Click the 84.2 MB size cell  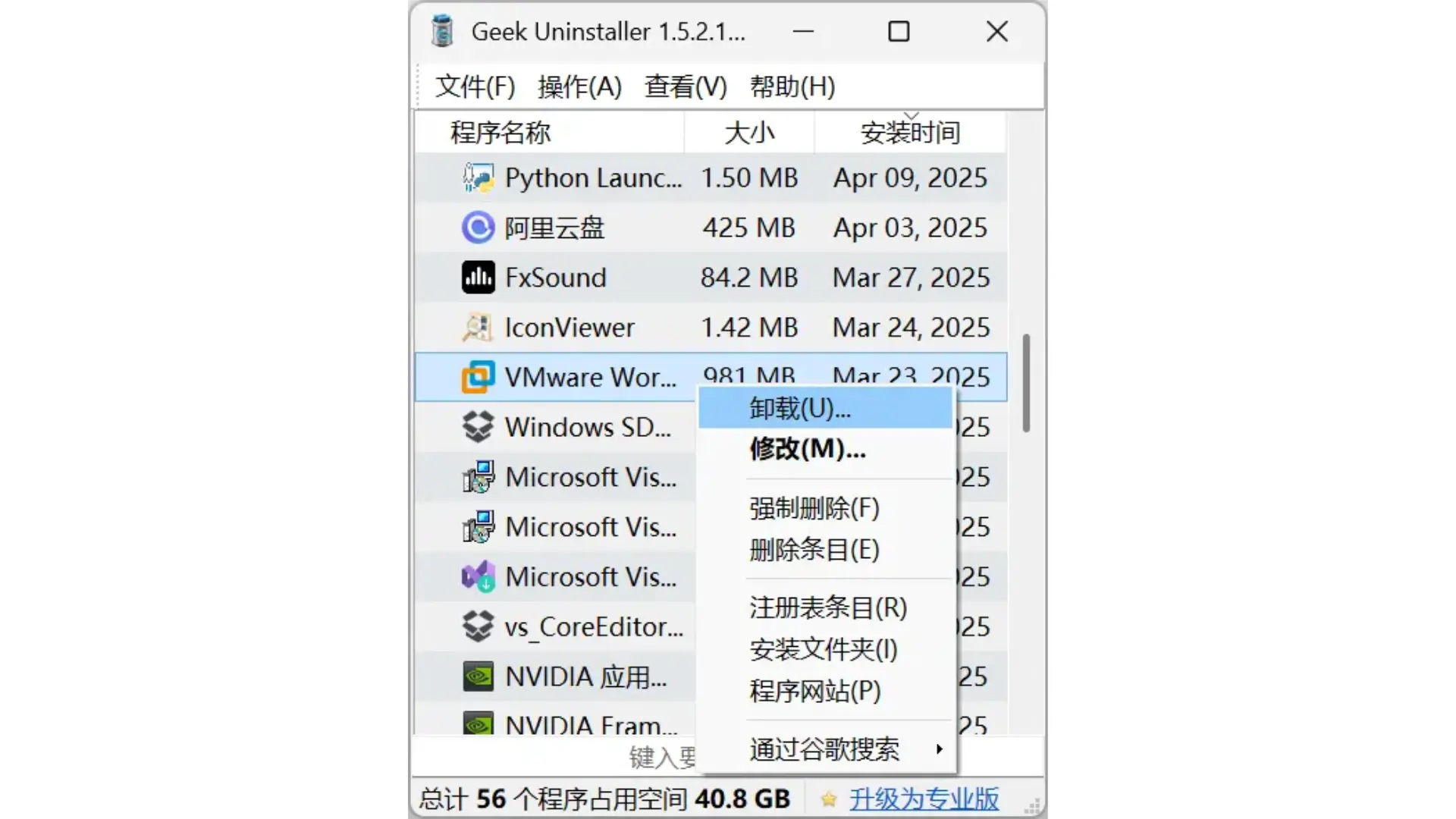point(749,278)
